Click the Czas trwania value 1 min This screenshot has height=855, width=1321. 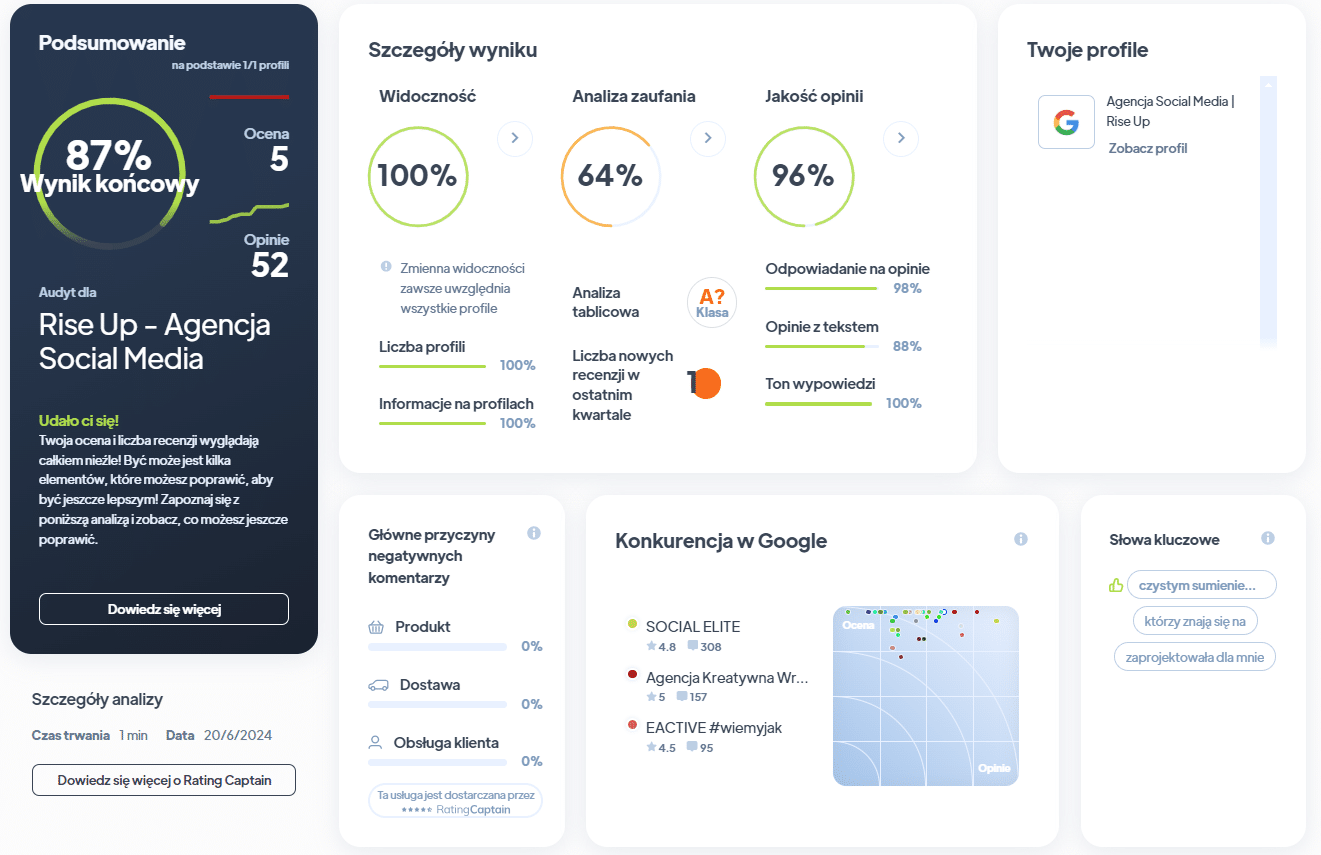(133, 735)
